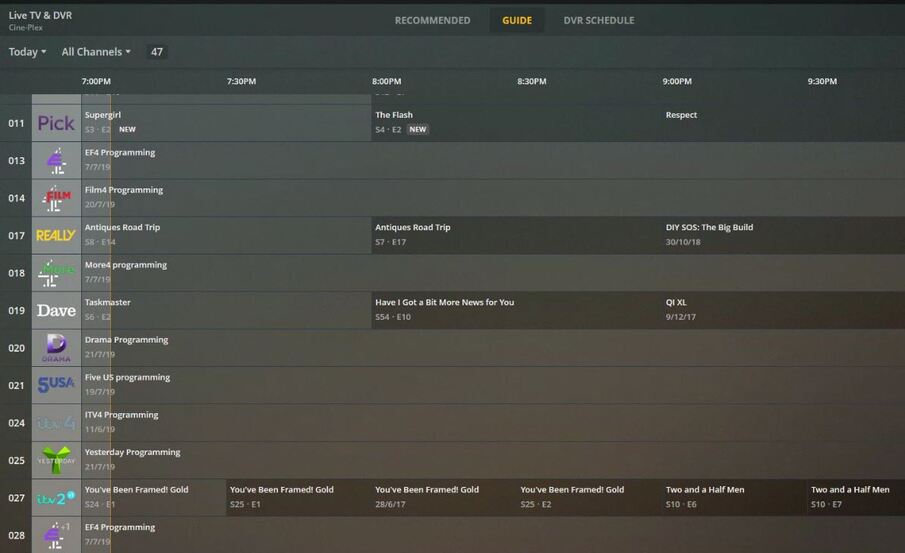Image resolution: width=905 pixels, height=553 pixels.
Task: Switch to the Recommended tab
Action: (x=432, y=20)
